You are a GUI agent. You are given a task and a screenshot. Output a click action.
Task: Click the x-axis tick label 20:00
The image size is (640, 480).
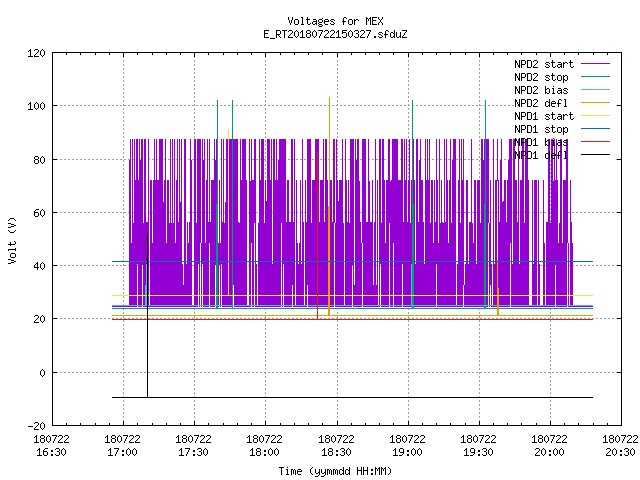tap(549, 452)
